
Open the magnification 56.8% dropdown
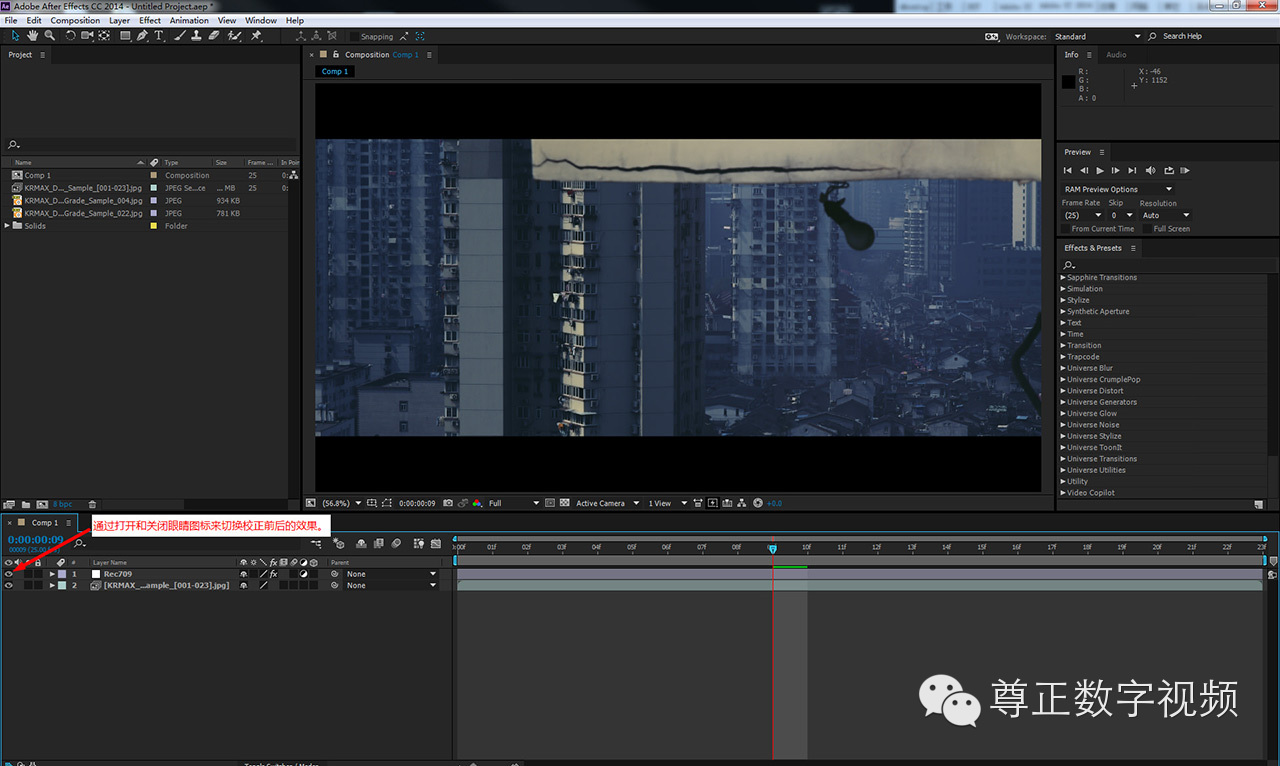coord(340,503)
